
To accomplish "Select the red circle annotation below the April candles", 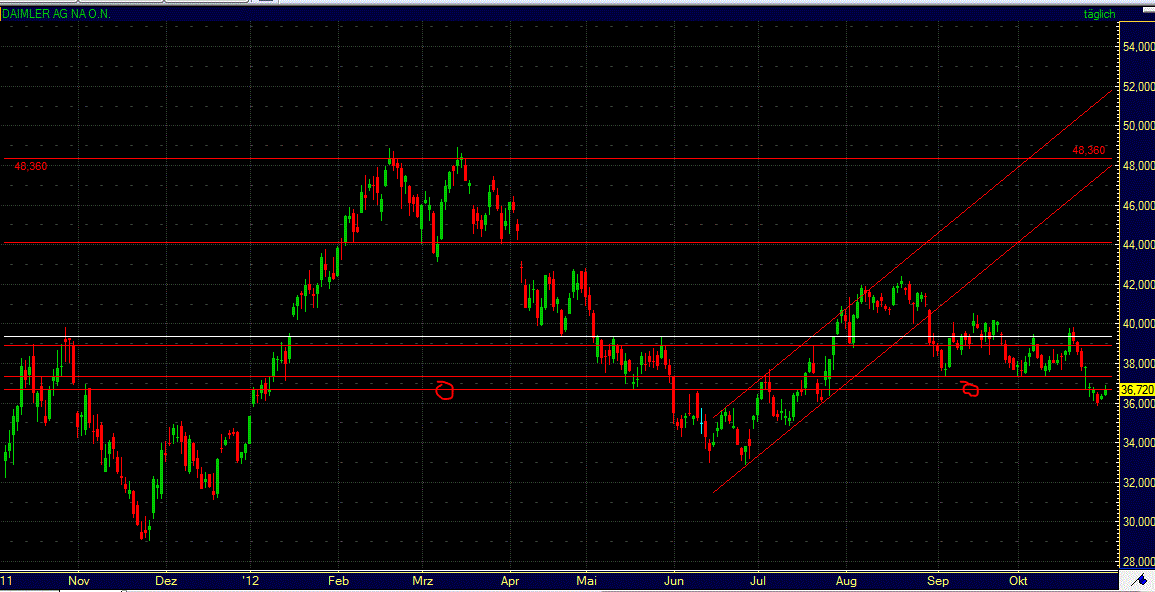I will (443, 390).
